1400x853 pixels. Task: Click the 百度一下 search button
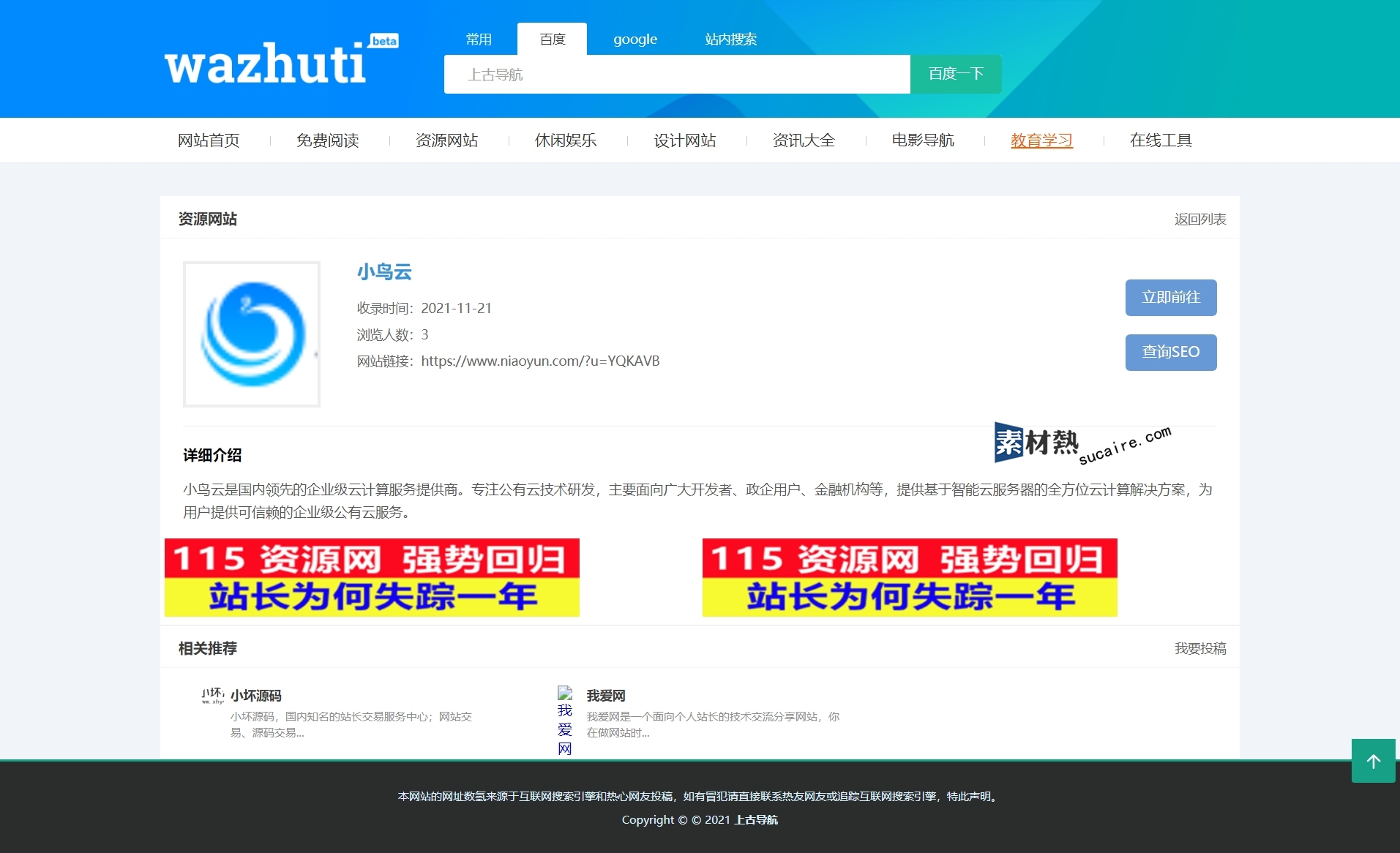click(956, 74)
